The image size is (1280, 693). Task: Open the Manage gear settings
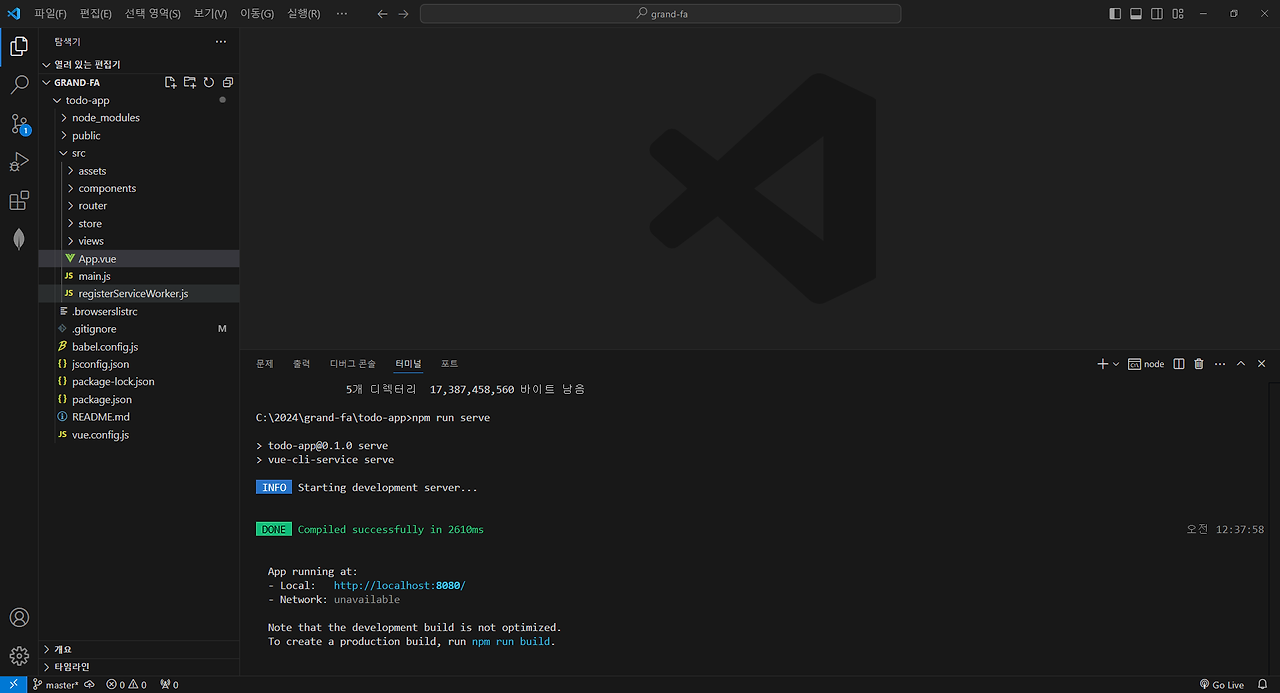click(x=19, y=656)
